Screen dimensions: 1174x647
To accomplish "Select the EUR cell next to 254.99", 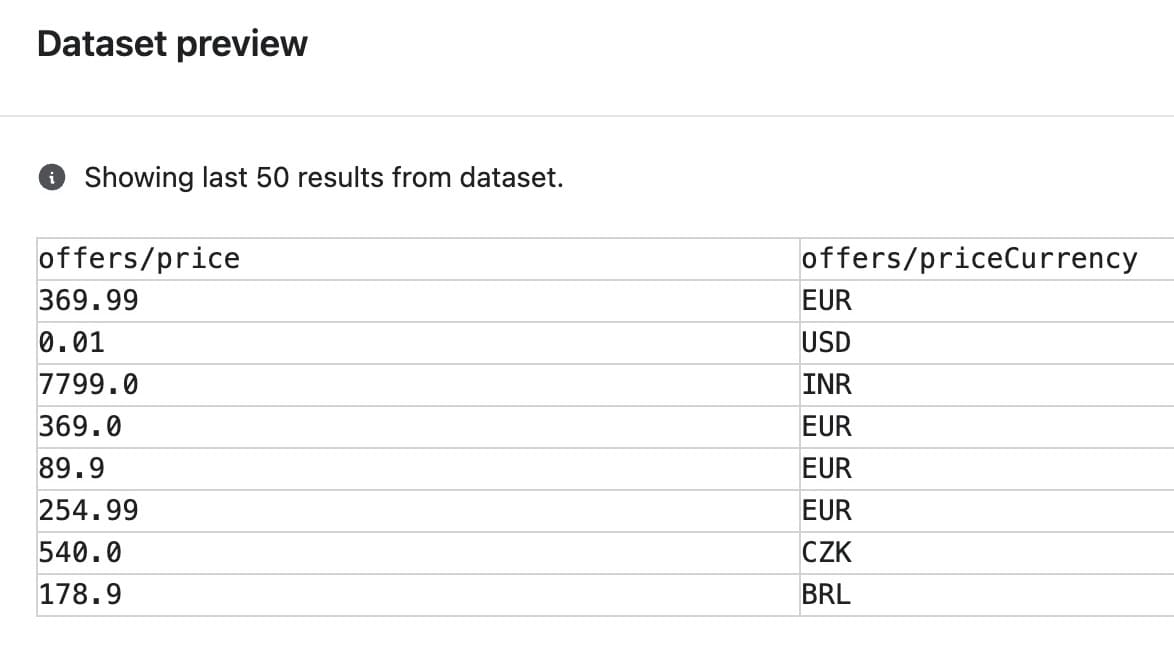I will tap(987, 511).
